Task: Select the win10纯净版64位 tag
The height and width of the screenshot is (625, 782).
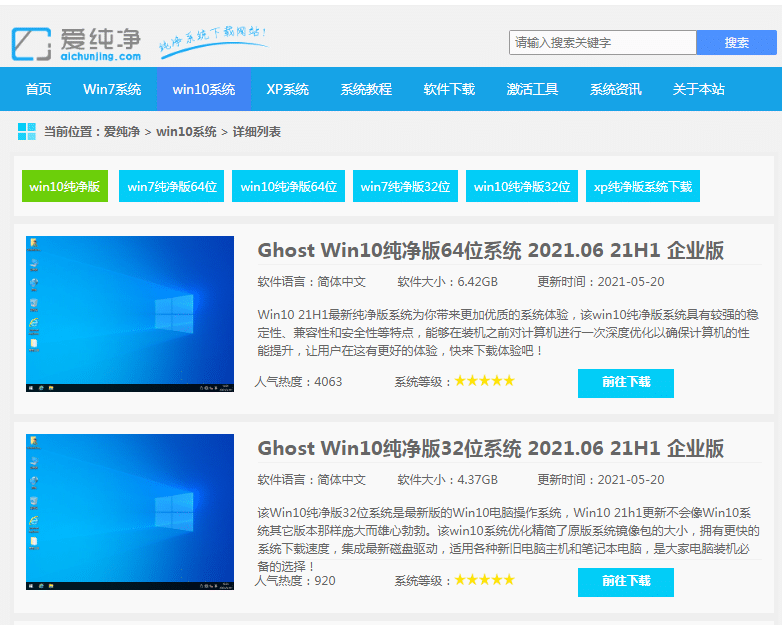Action: [x=288, y=186]
